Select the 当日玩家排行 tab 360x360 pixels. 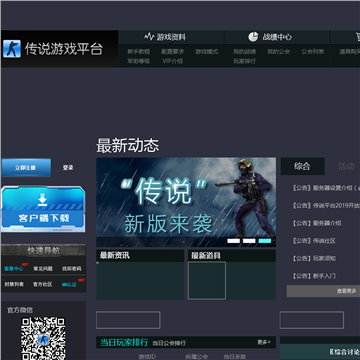point(124,342)
